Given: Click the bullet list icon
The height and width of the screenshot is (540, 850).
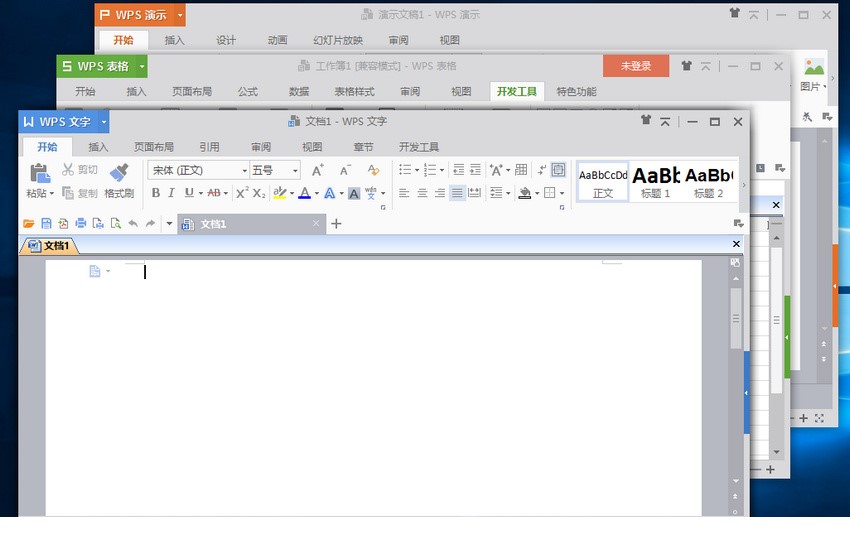Looking at the screenshot, I should pyautogui.click(x=405, y=170).
